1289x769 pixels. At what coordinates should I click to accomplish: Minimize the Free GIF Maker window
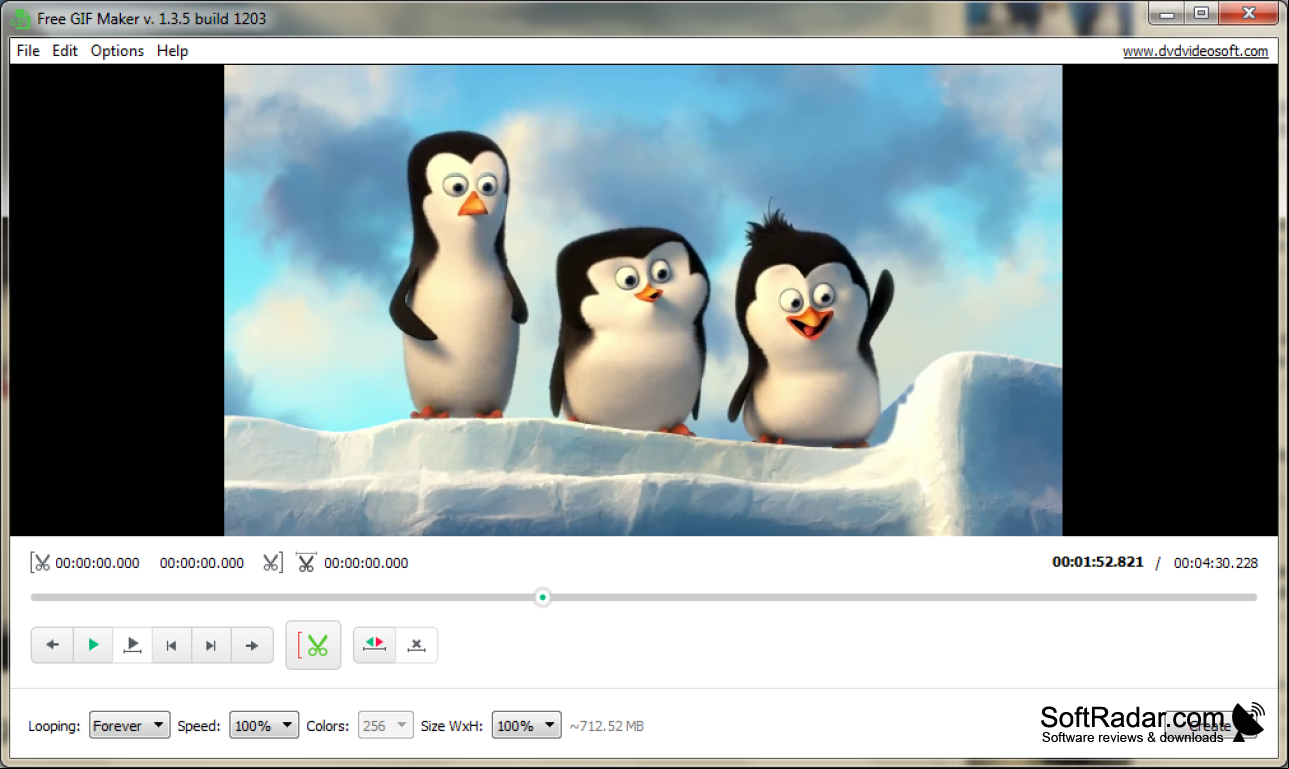pos(1166,13)
